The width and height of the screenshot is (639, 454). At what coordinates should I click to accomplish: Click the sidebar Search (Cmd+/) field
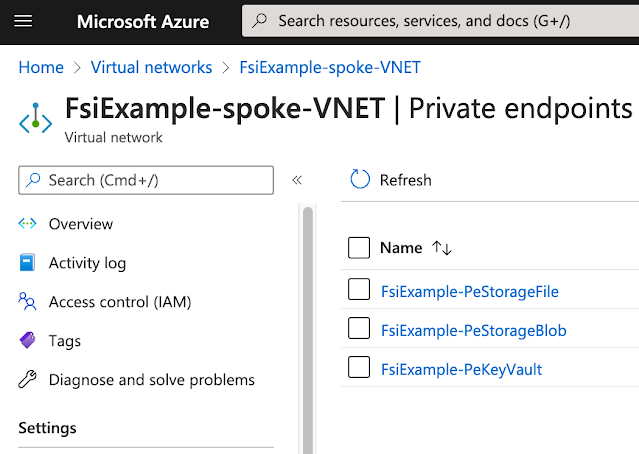[146, 180]
